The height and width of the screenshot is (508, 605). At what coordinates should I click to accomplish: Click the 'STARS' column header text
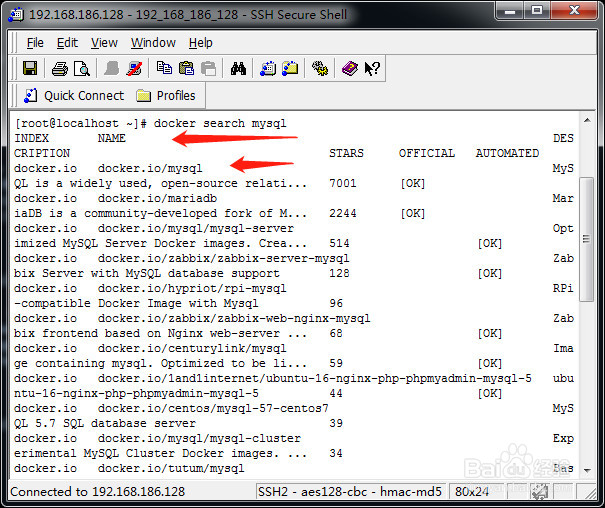[346, 153]
